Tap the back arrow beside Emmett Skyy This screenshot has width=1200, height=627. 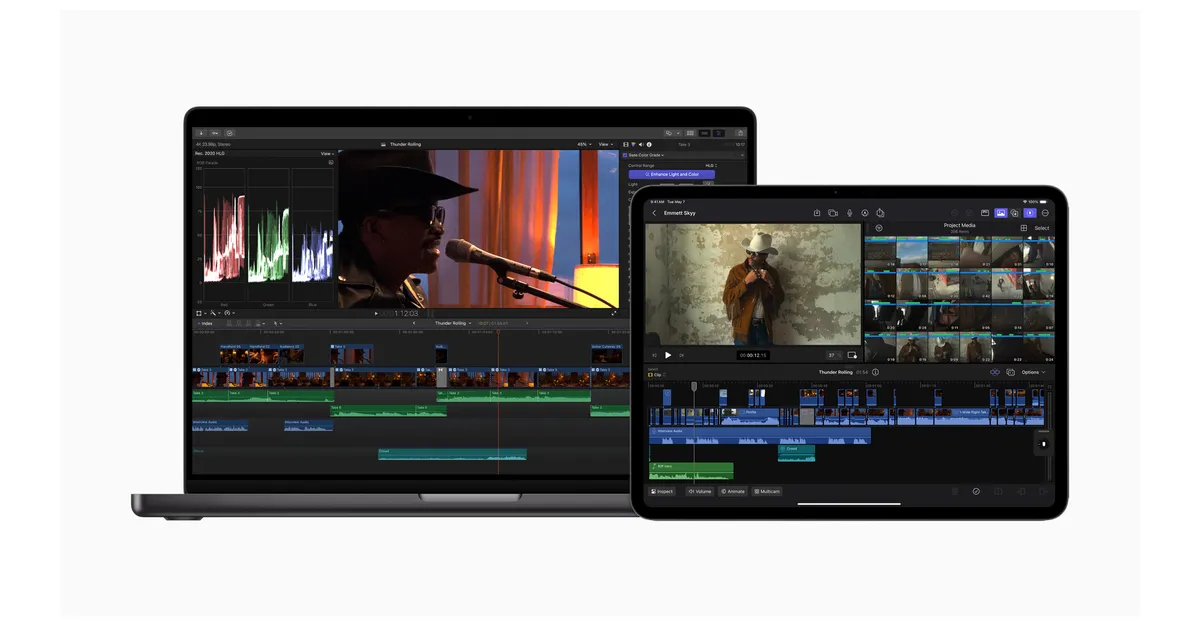click(x=655, y=213)
